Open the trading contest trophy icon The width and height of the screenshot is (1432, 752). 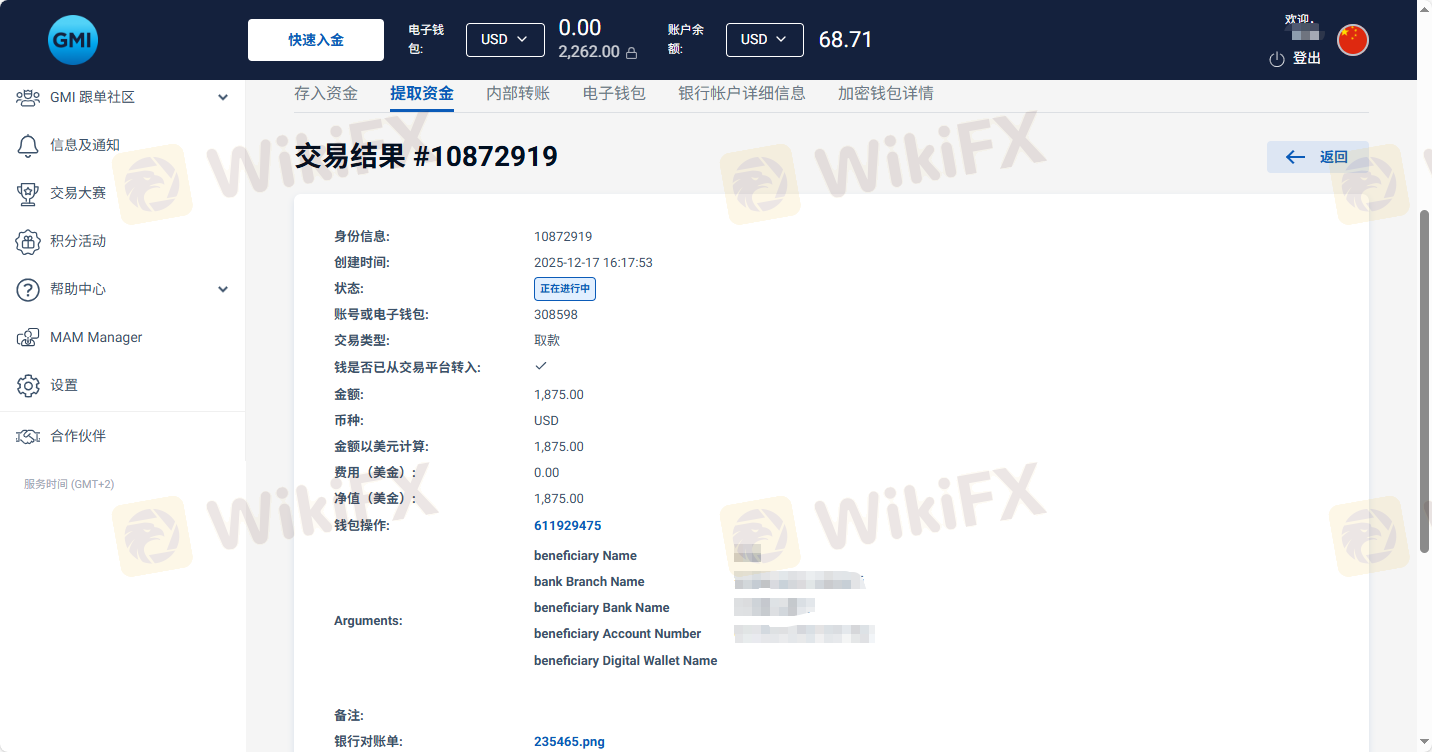pyautogui.click(x=28, y=193)
